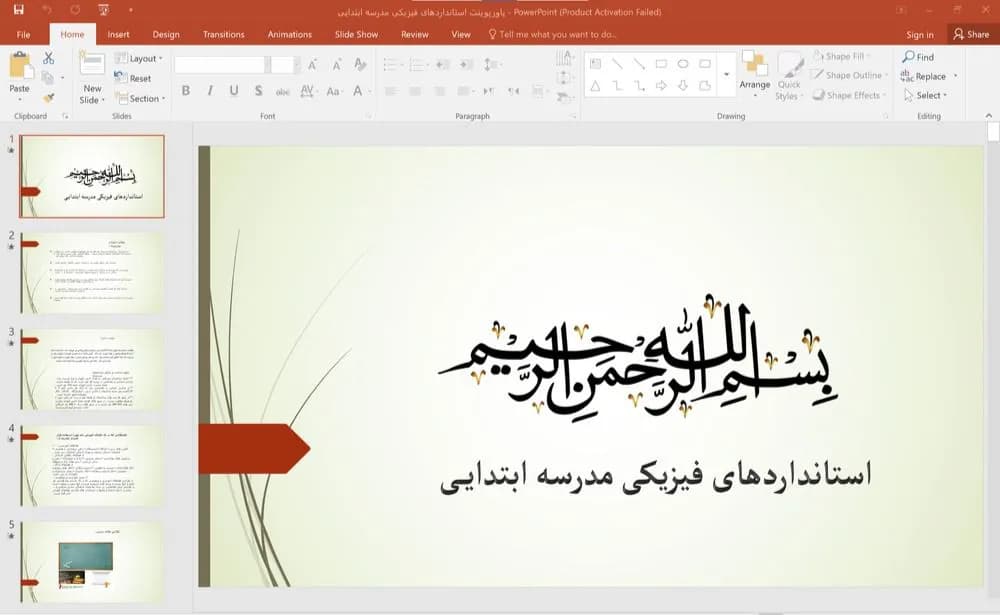Switch to the Design tab
This screenshot has height=615, width=1000.
[x=166, y=34]
